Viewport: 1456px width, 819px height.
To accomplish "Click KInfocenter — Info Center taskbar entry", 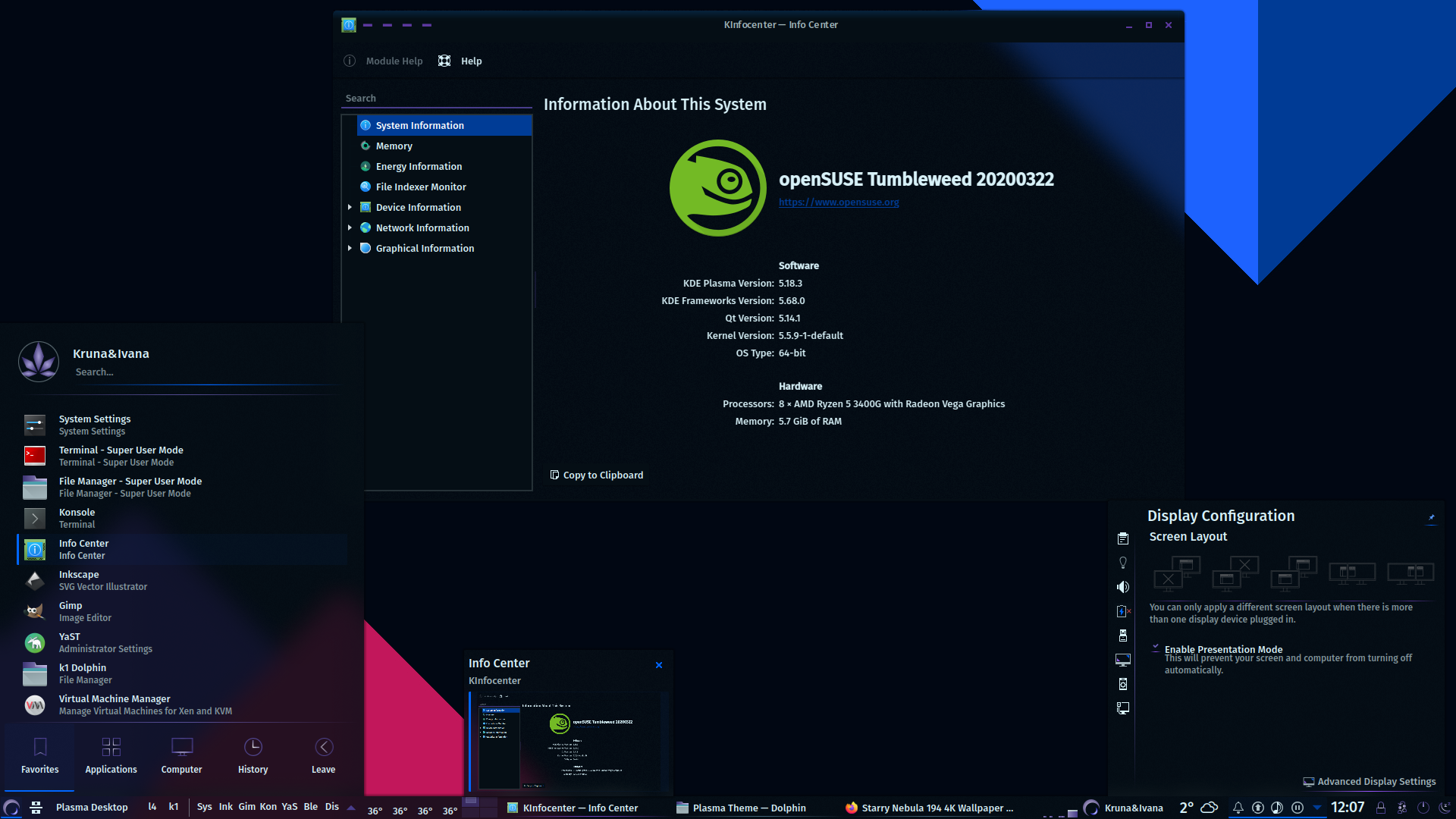I will click(573, 808).
